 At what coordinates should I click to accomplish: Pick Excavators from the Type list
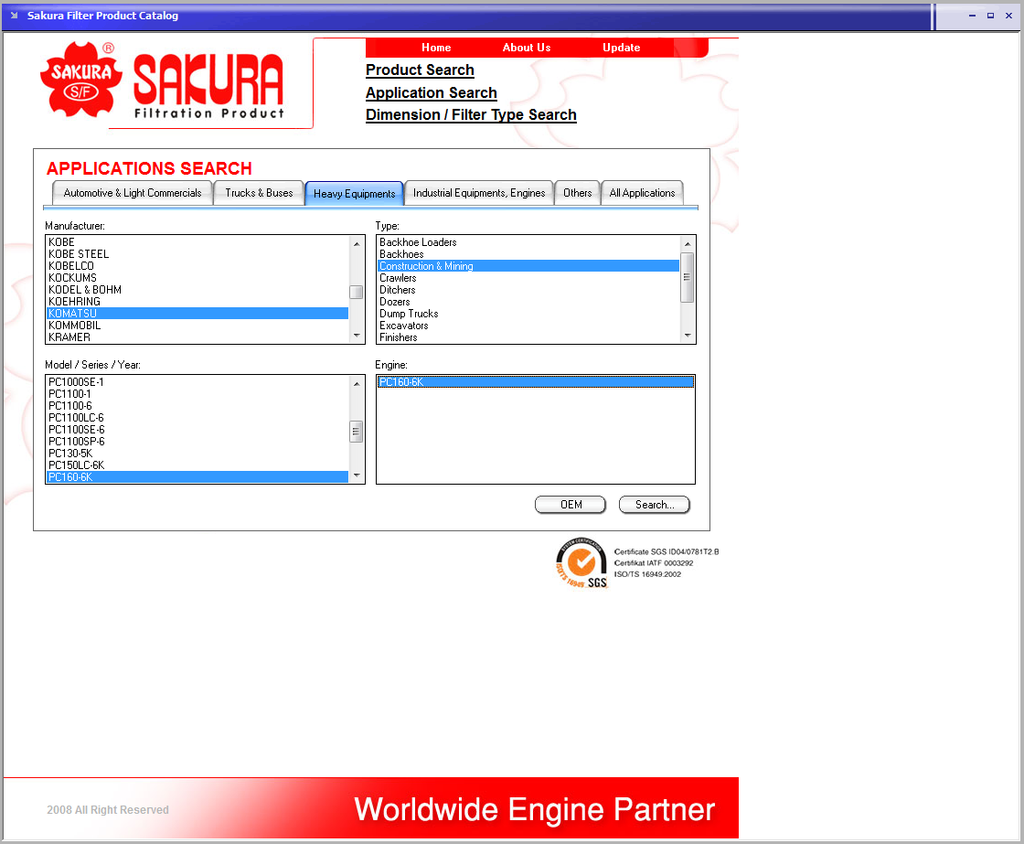(x=528, y=325)
